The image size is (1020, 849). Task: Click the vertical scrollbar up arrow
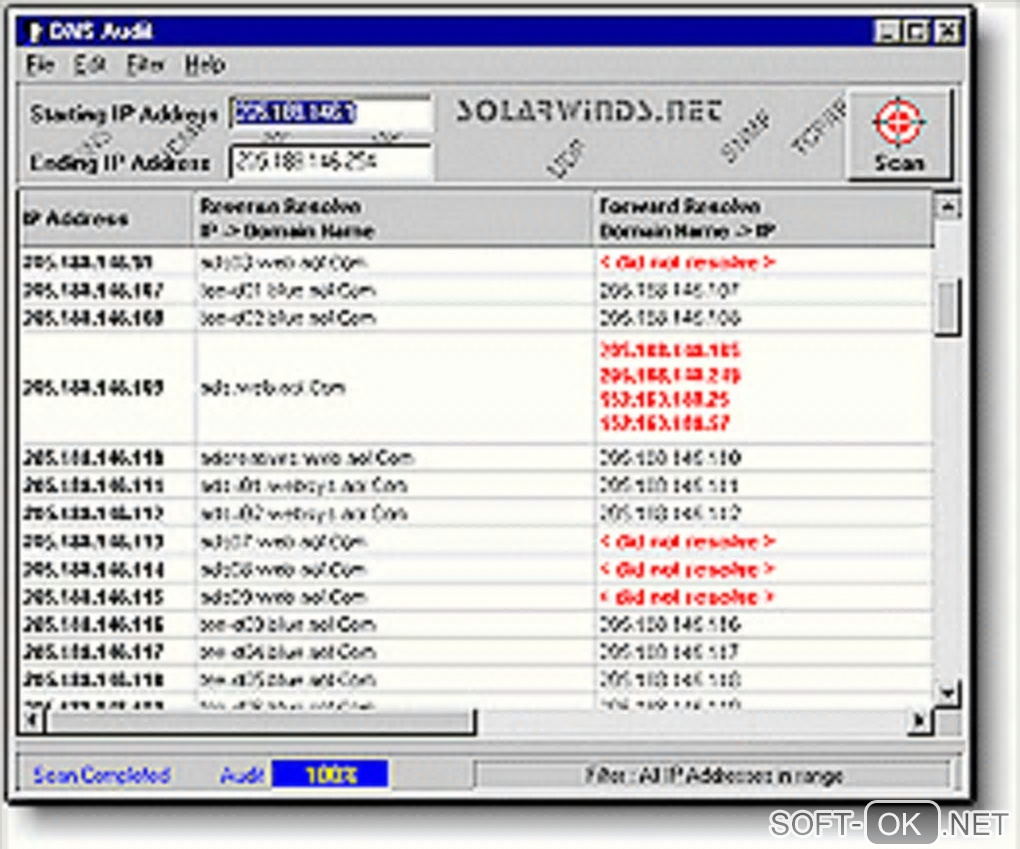click(x=948, y=207)
